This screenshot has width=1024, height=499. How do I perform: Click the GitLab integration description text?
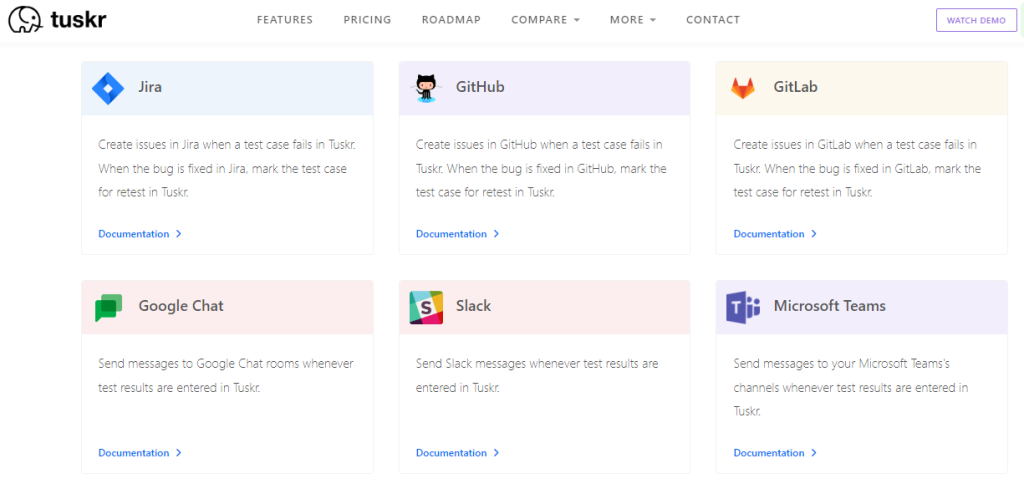pyautogui.click(x=857, y=169)
